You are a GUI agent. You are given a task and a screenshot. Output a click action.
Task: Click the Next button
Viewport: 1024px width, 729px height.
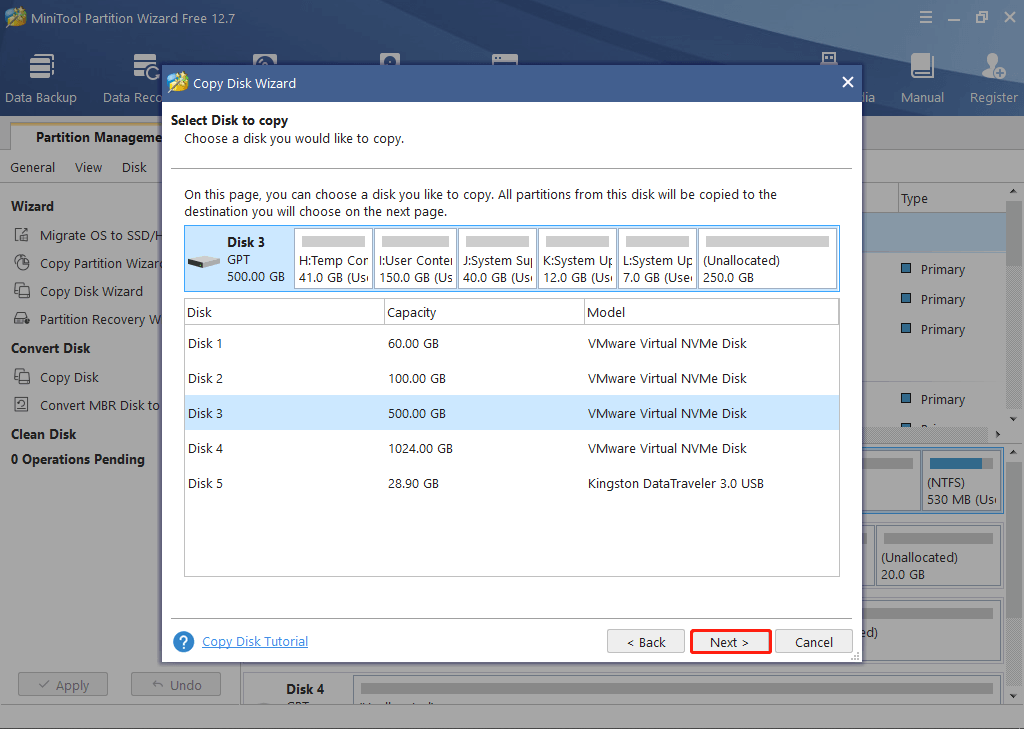730,641
